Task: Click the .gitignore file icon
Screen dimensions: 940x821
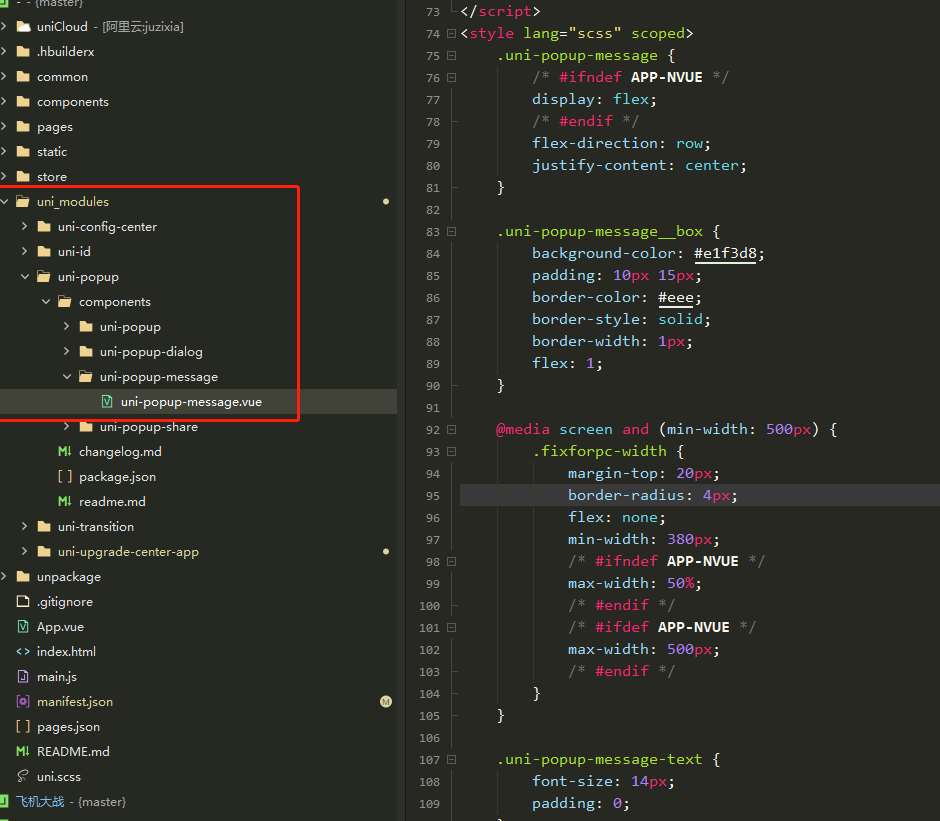Action: [x=23, y=602]
